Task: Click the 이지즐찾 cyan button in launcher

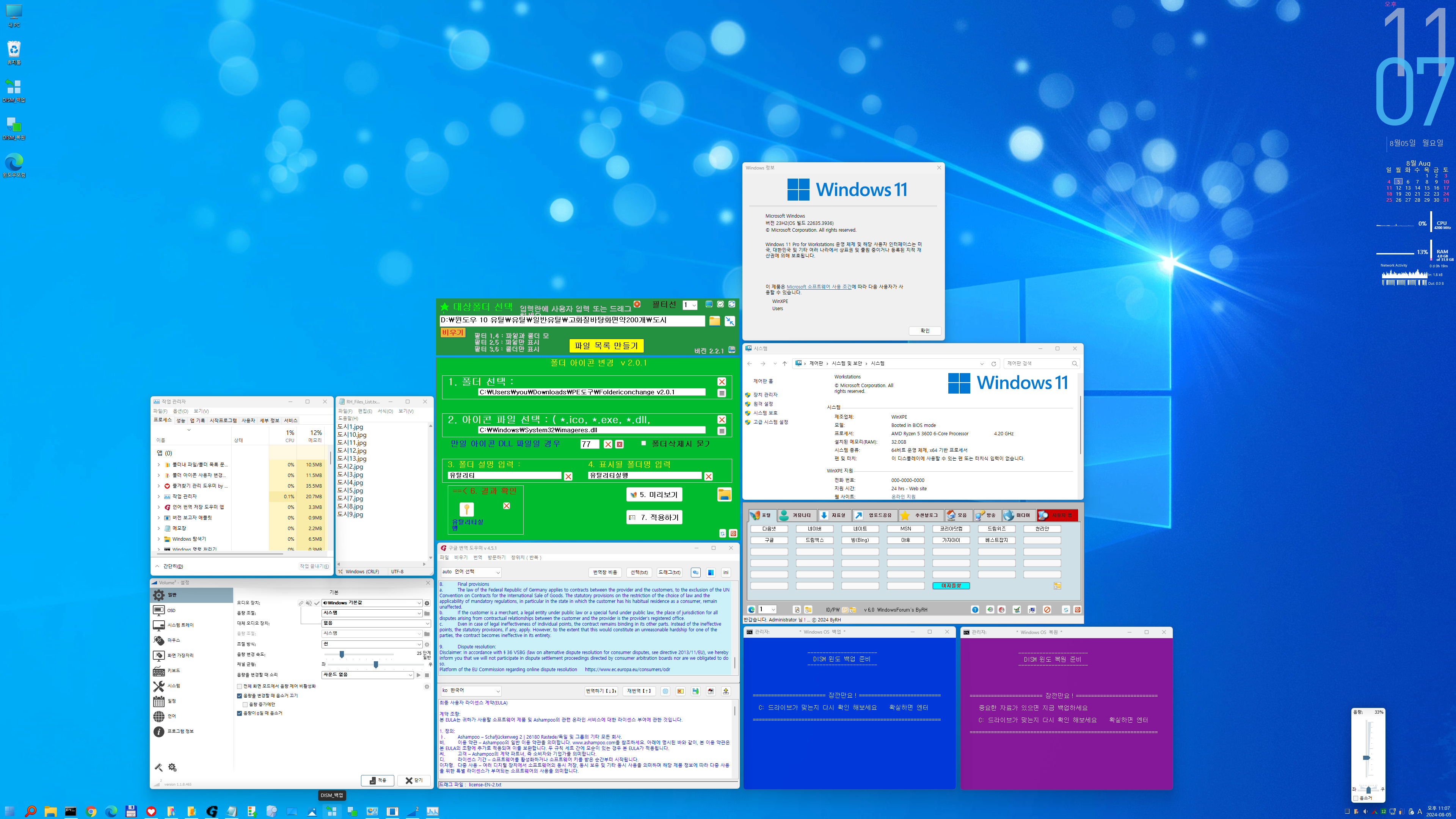Action: [x=951, y=586]
